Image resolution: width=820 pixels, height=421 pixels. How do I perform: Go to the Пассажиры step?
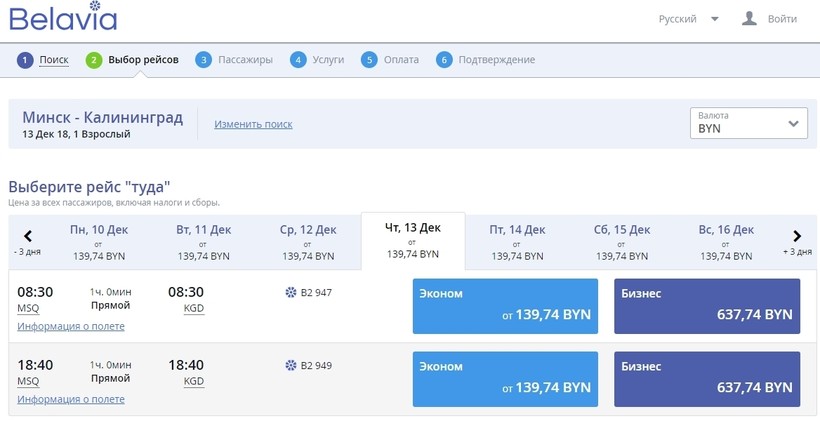[x=244, y=60]
